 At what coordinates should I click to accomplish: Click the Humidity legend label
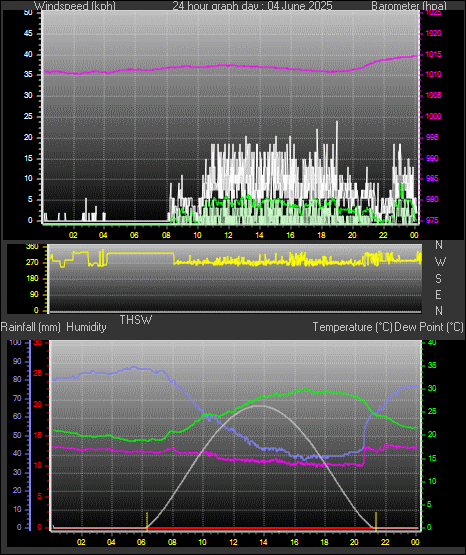(86, 327)
